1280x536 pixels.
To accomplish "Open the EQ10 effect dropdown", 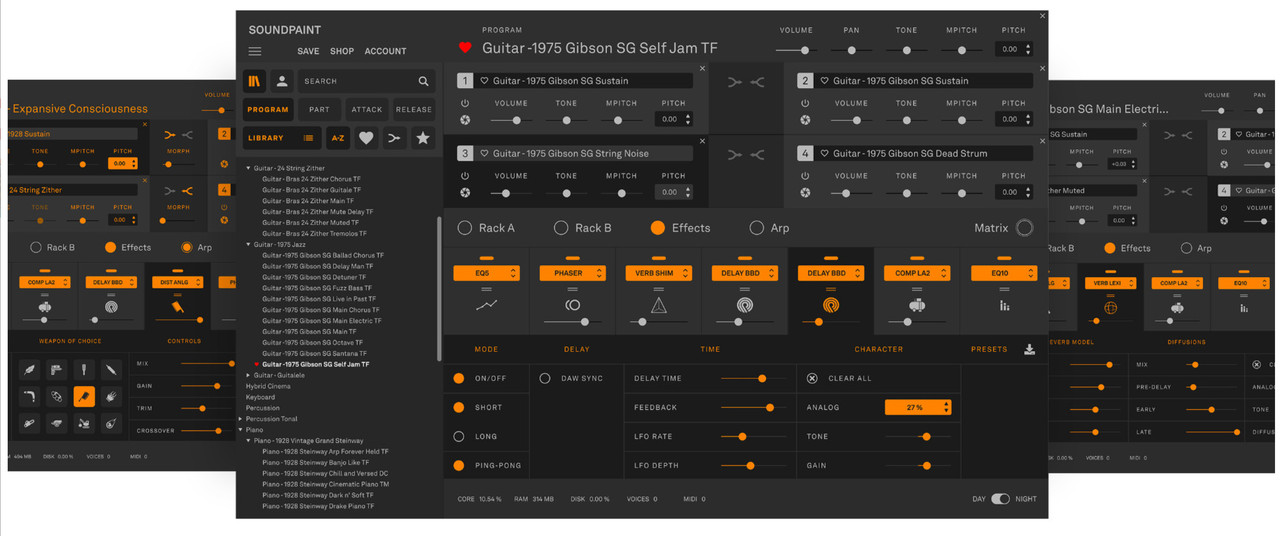I will tap(1004, 273).
